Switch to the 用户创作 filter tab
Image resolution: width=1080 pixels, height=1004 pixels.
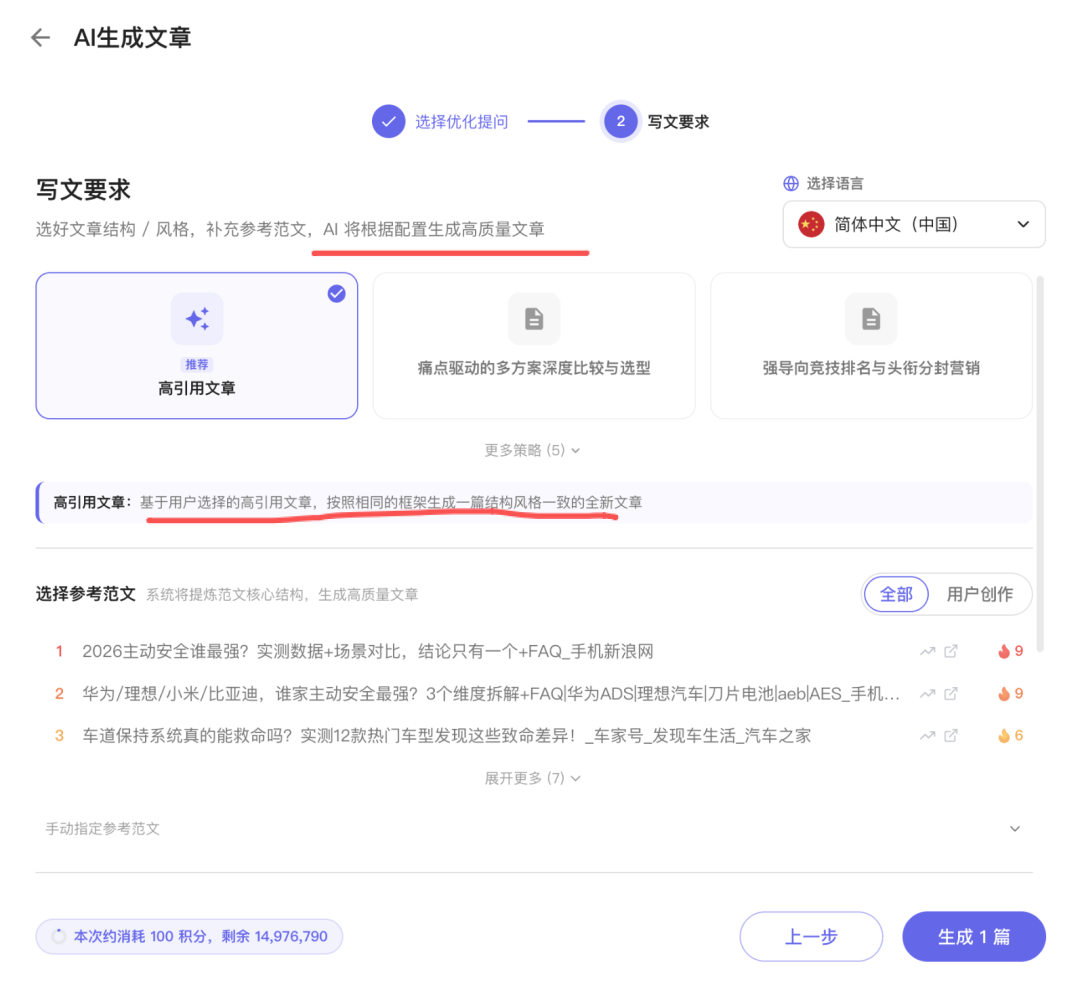pyautogui.click(x=979, y=594)
